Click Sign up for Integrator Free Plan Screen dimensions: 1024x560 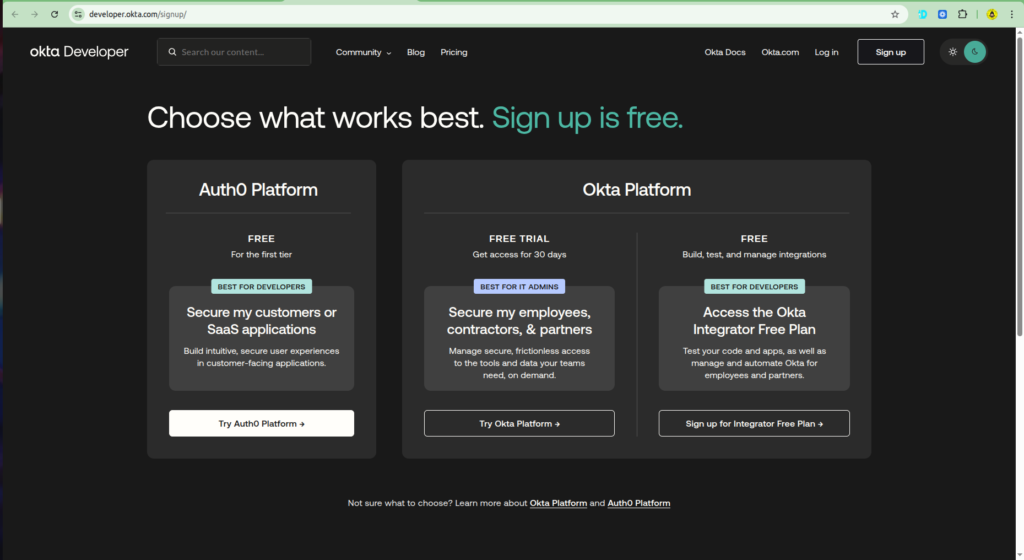pos(754,424)
